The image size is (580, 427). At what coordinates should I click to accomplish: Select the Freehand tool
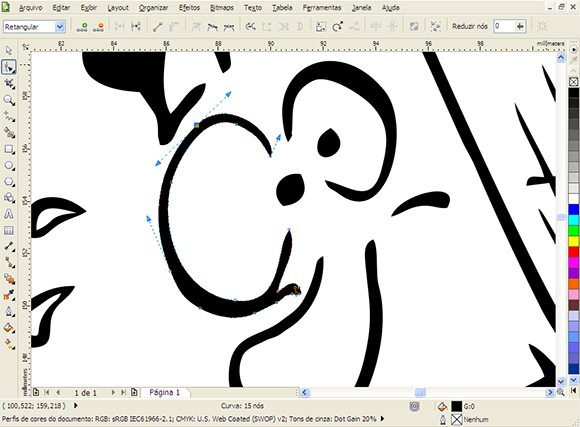(x=9, y=116)
